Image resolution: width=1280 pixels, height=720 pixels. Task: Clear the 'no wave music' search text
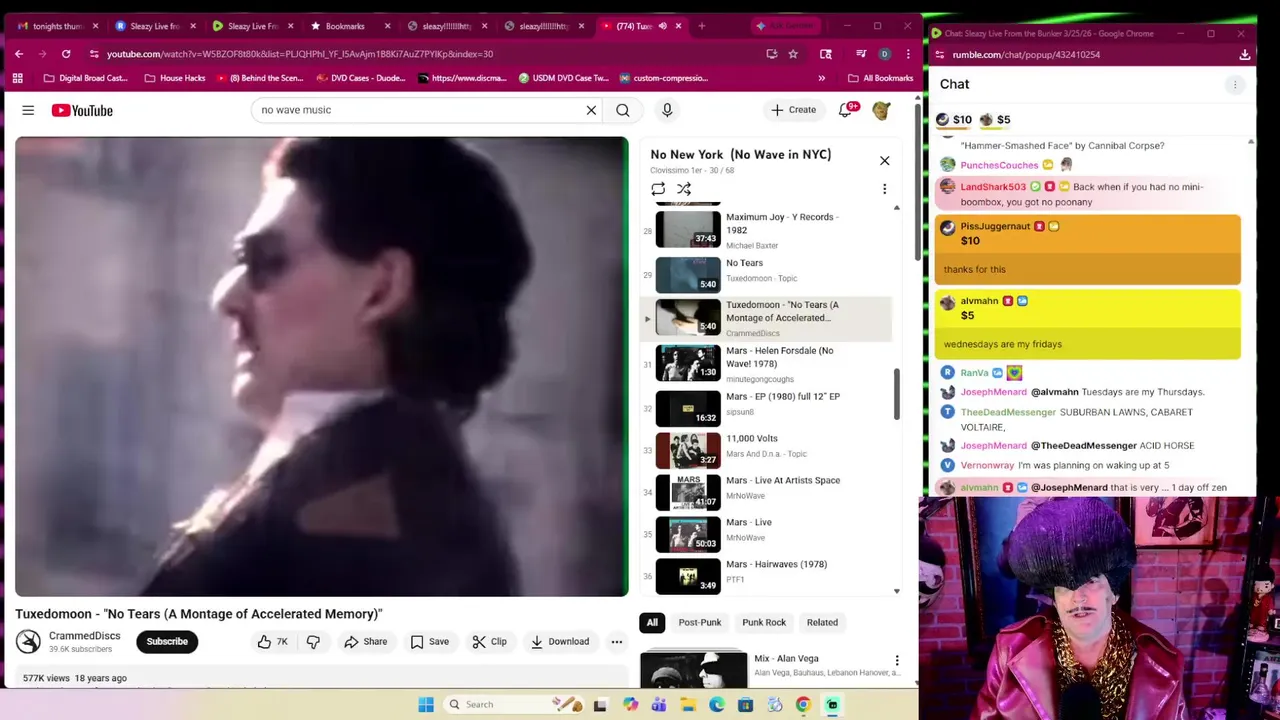591,110
